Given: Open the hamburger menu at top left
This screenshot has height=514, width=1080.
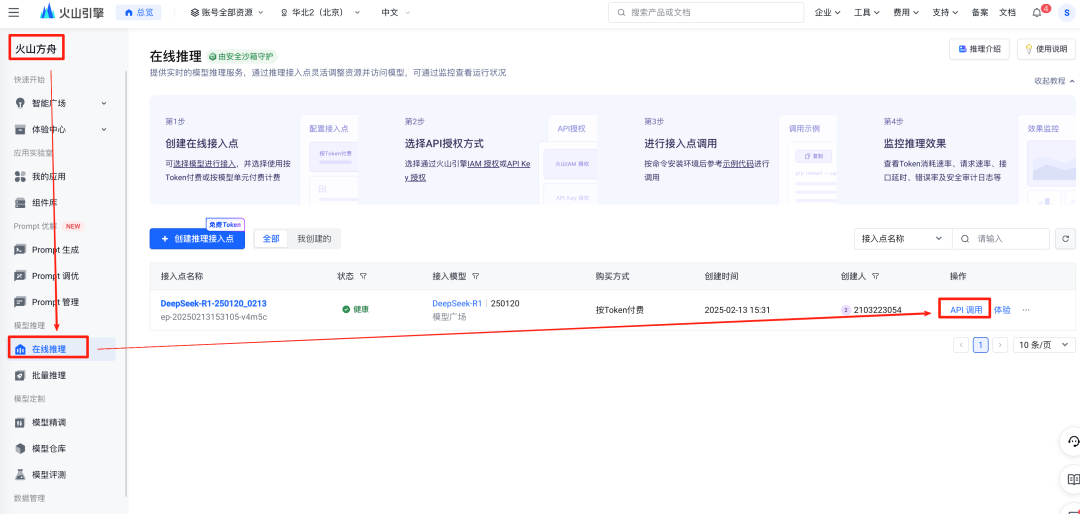Looking at the screenshot, I should click(x=14, y=12).
